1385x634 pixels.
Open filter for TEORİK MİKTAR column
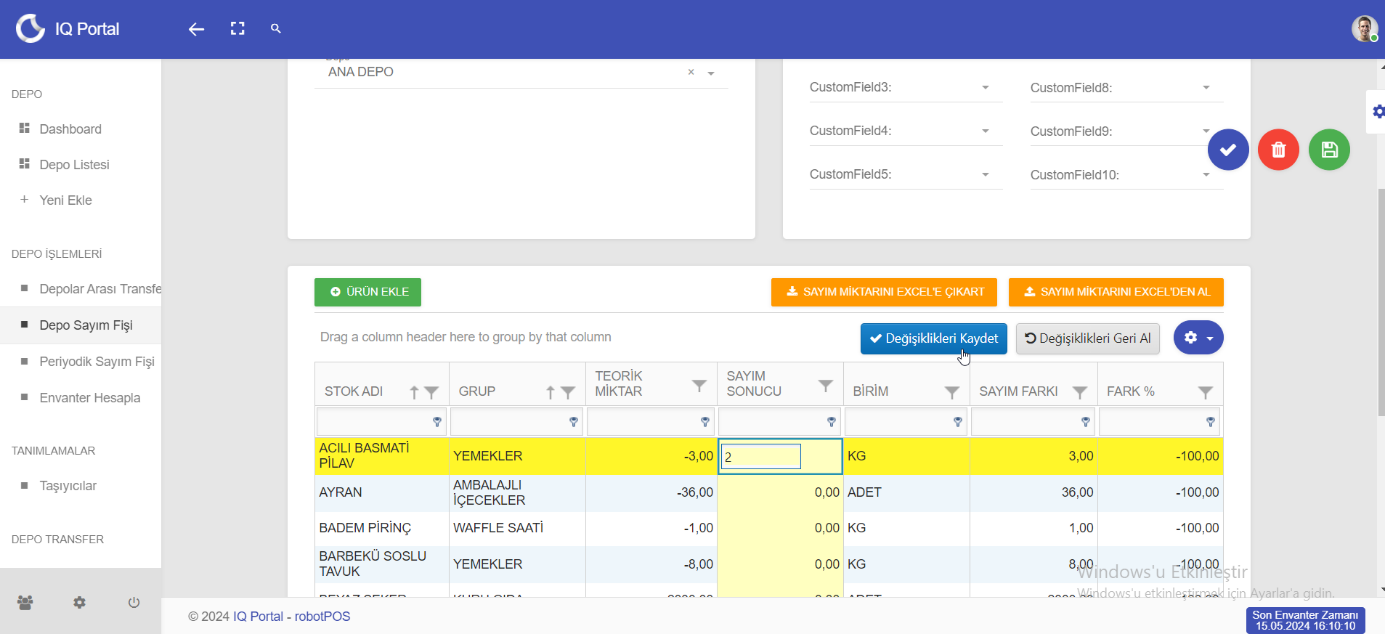[700, 386]
